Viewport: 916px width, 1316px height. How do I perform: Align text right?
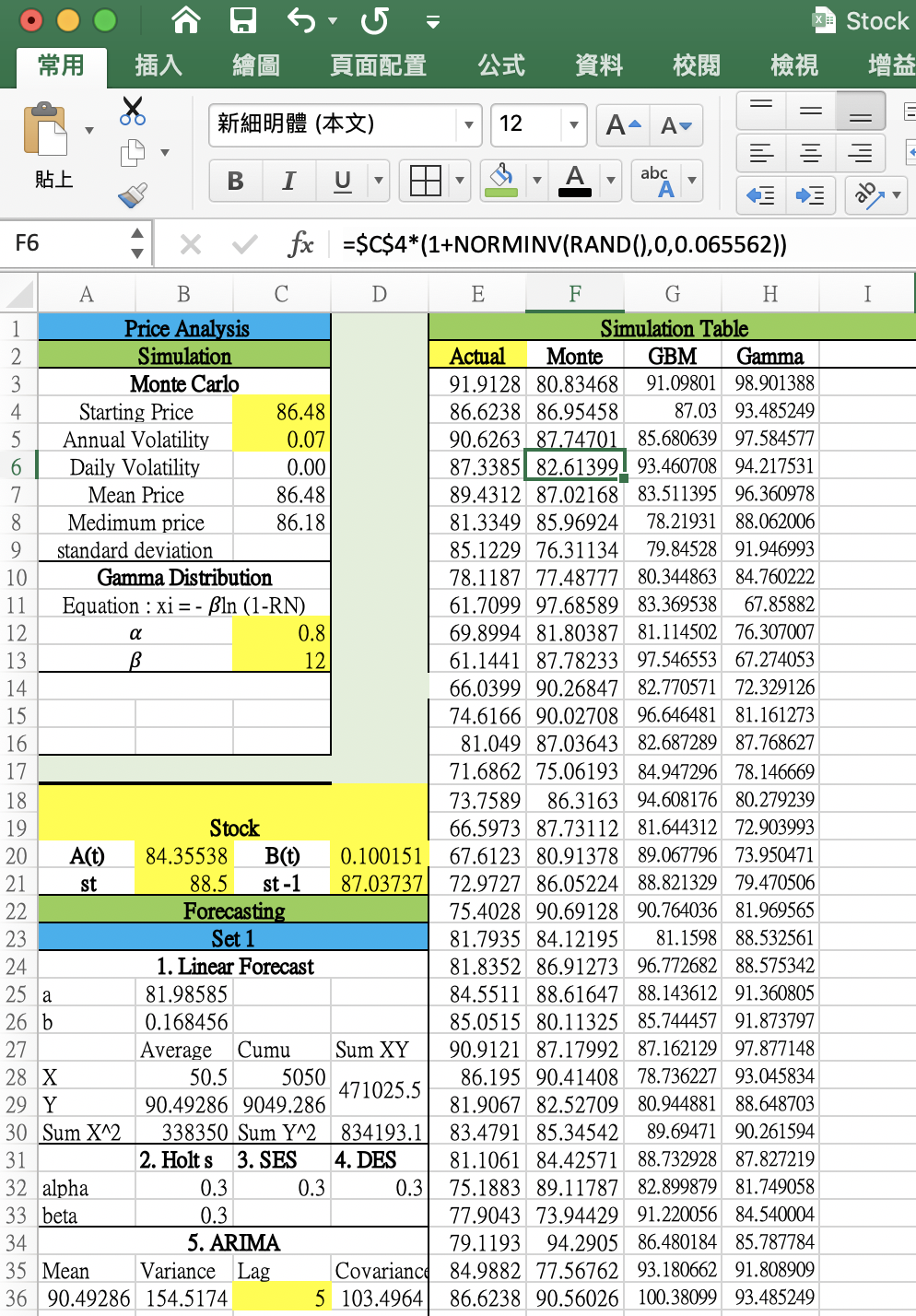(861, 153)
